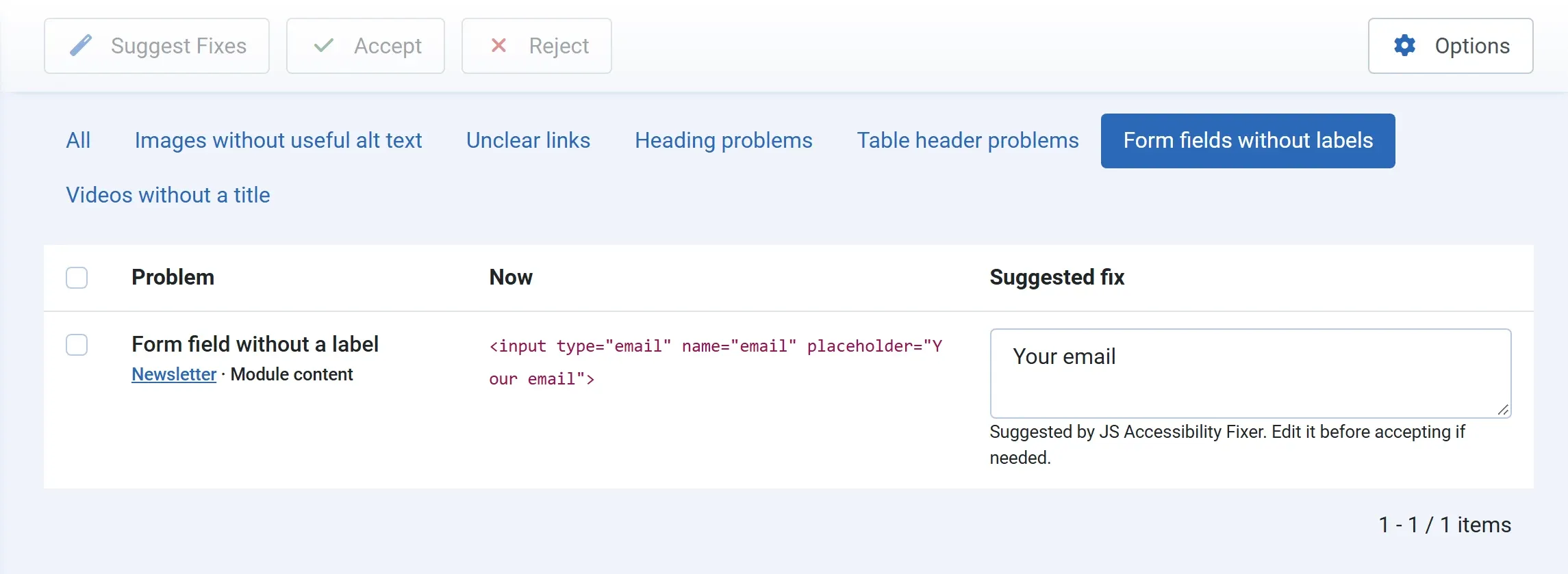Click the Form field without a label title

point(255,344)
